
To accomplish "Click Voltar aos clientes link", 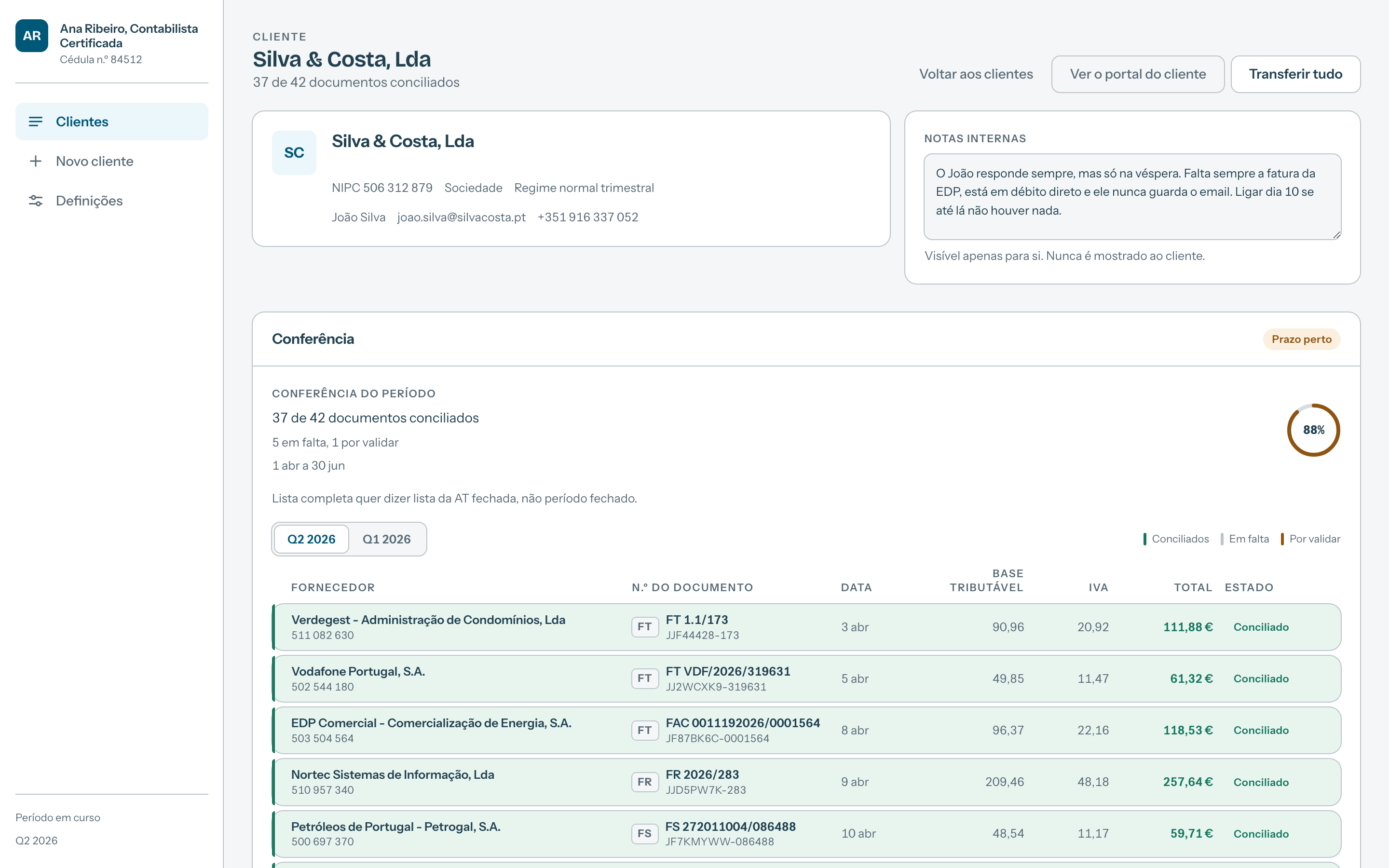I will (x=976, y=74).
